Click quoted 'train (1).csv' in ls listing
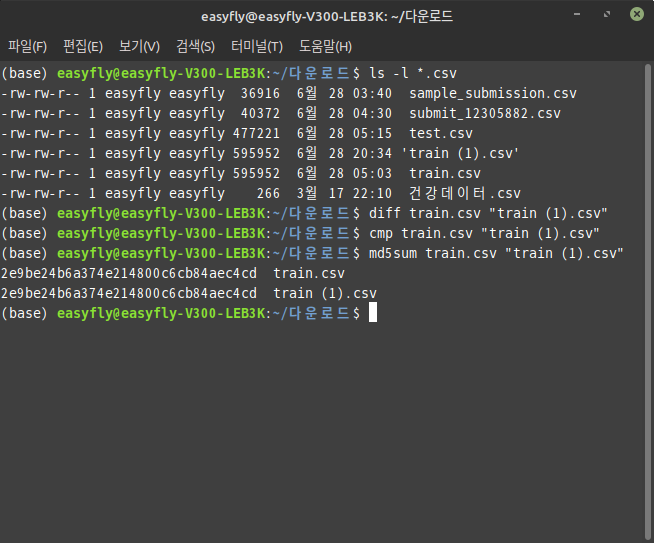The width and height of the screenshot is (654, 543). pyautogui.click(x=460, y=153)
